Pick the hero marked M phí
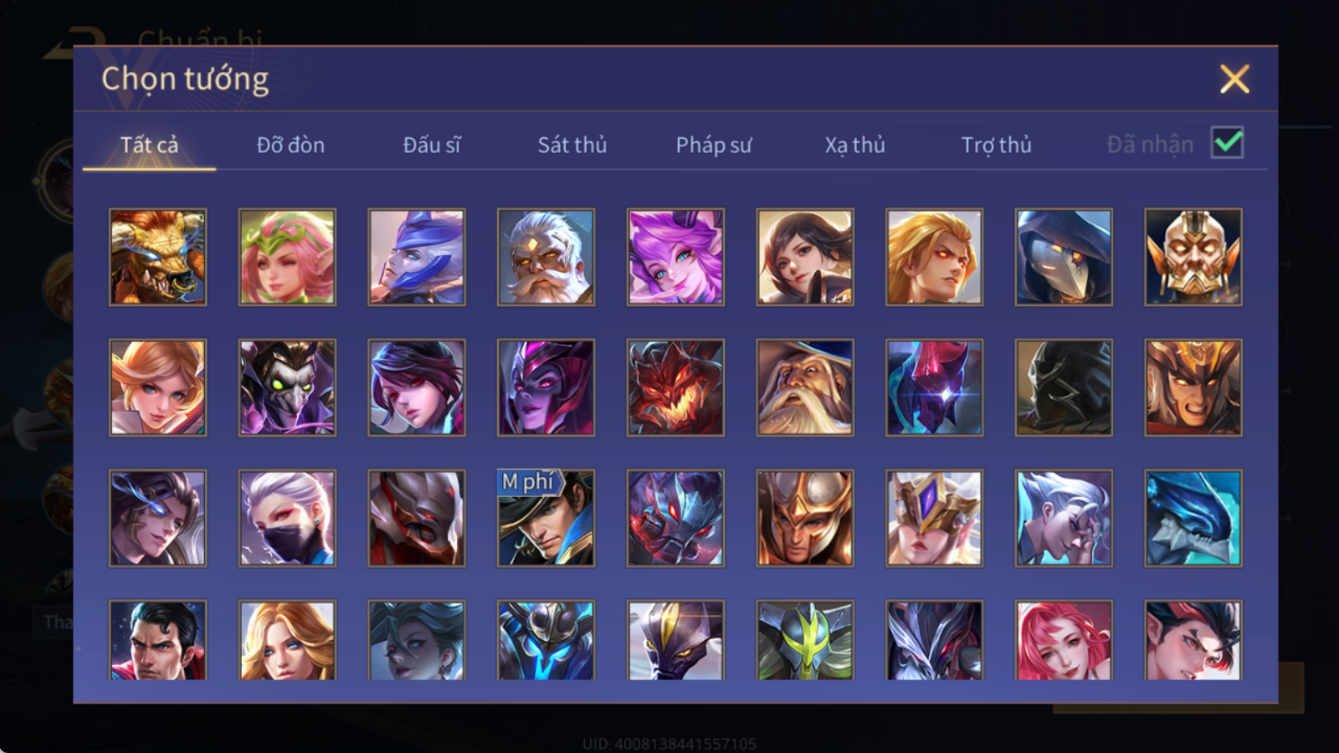Image resolution: width=1339 pixels, height=753 pixels. coord(546,519)
